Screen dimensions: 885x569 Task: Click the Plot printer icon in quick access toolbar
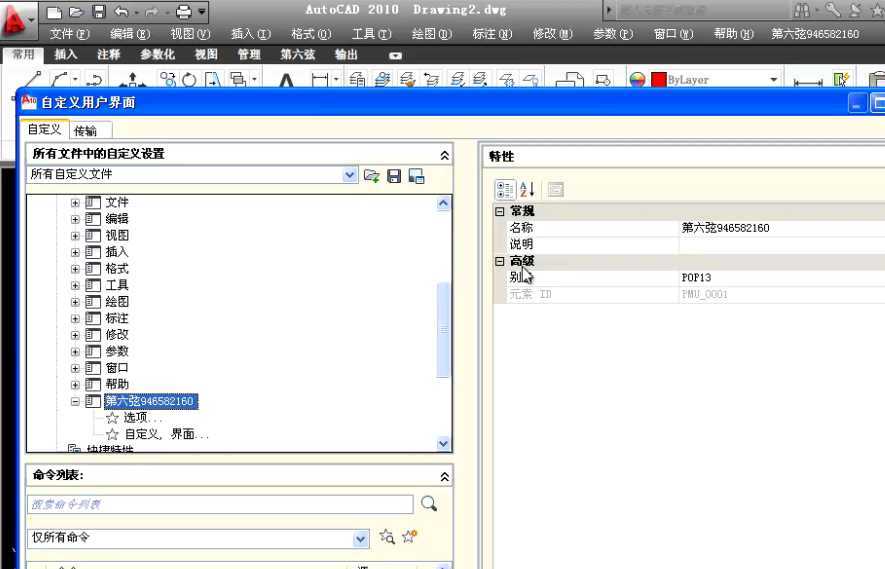183,11
